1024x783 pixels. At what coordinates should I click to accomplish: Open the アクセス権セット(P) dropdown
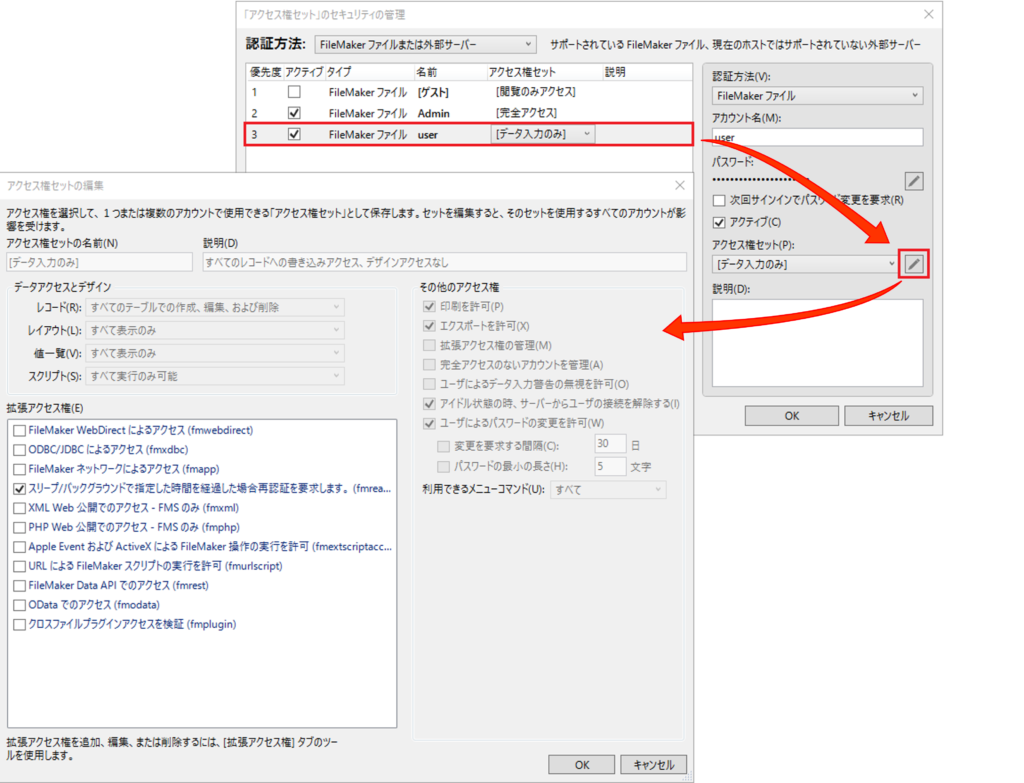point(805,264)
